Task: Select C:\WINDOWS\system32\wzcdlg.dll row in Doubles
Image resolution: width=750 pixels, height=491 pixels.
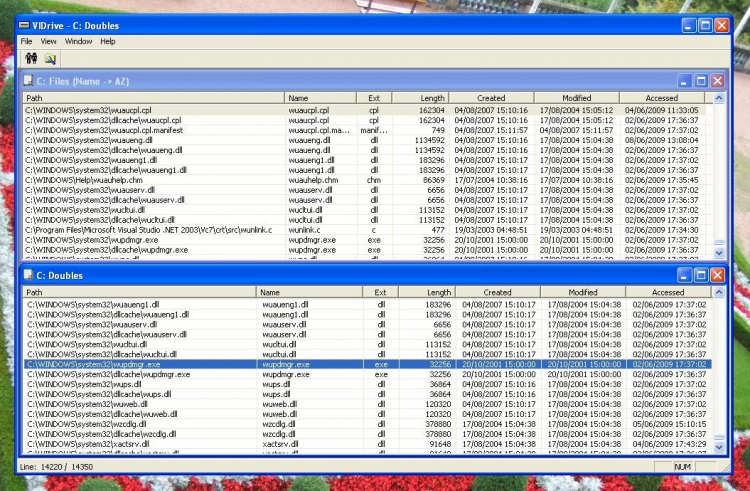Action: (368, 424)
